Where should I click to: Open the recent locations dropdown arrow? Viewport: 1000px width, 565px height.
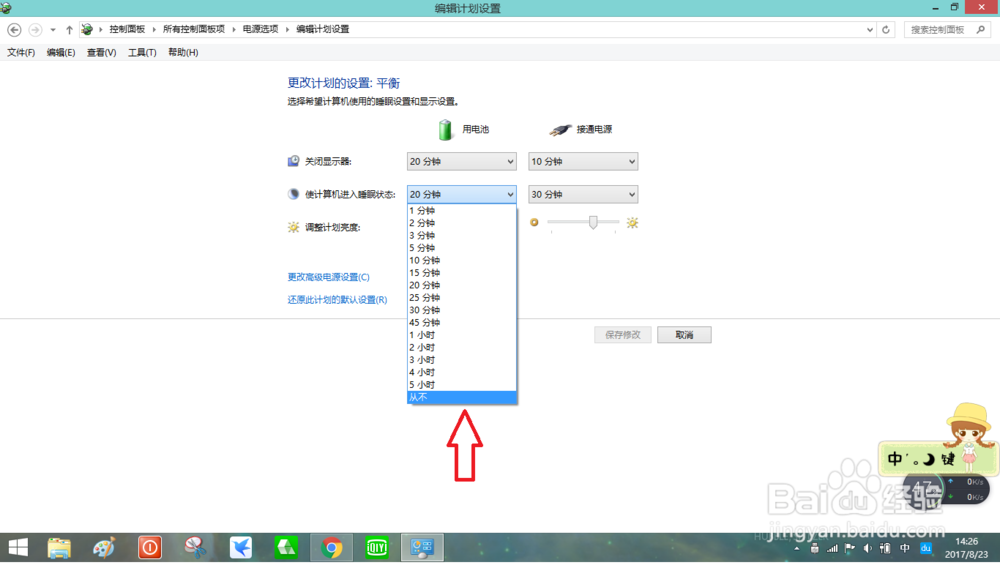coord(53,29)
